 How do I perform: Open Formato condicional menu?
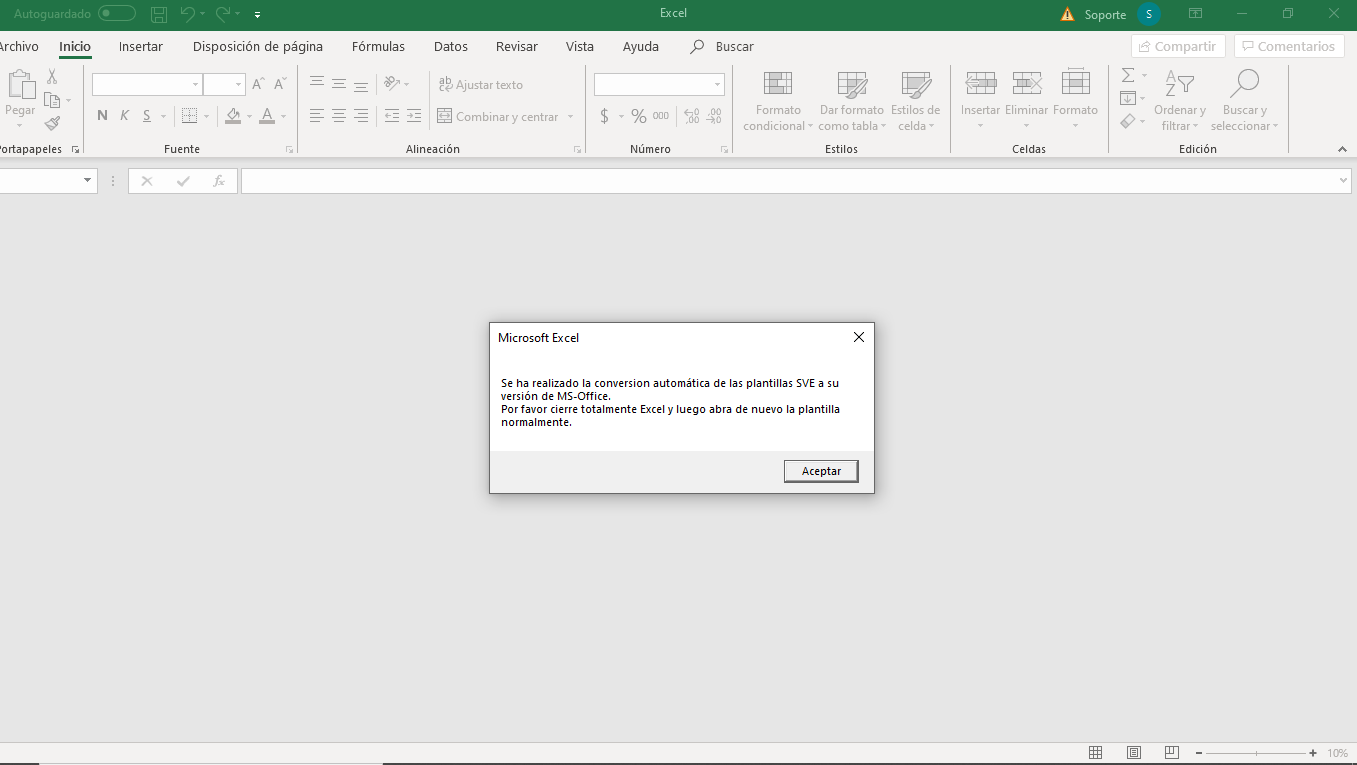coord(778,101)
